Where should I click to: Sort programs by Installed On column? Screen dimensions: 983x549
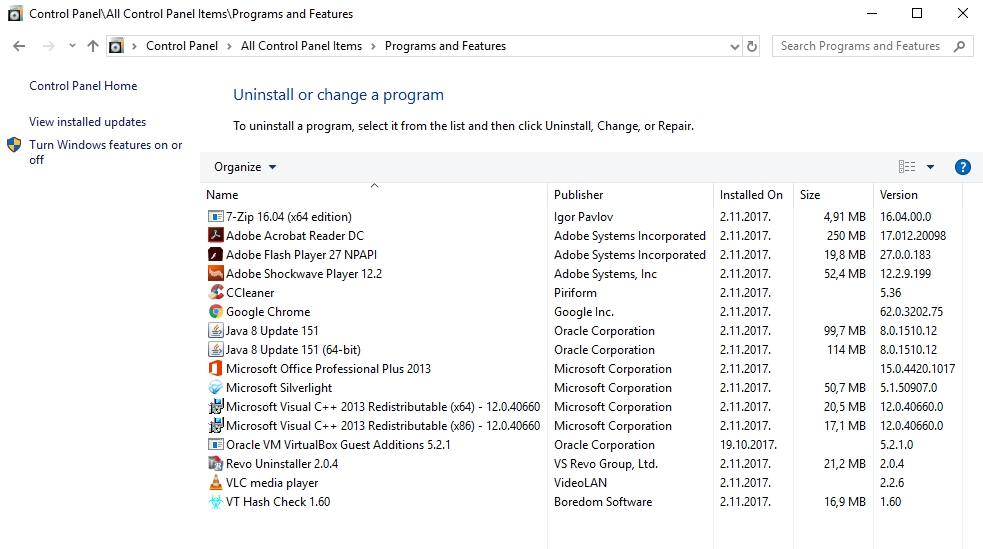(x=751, y=195)
